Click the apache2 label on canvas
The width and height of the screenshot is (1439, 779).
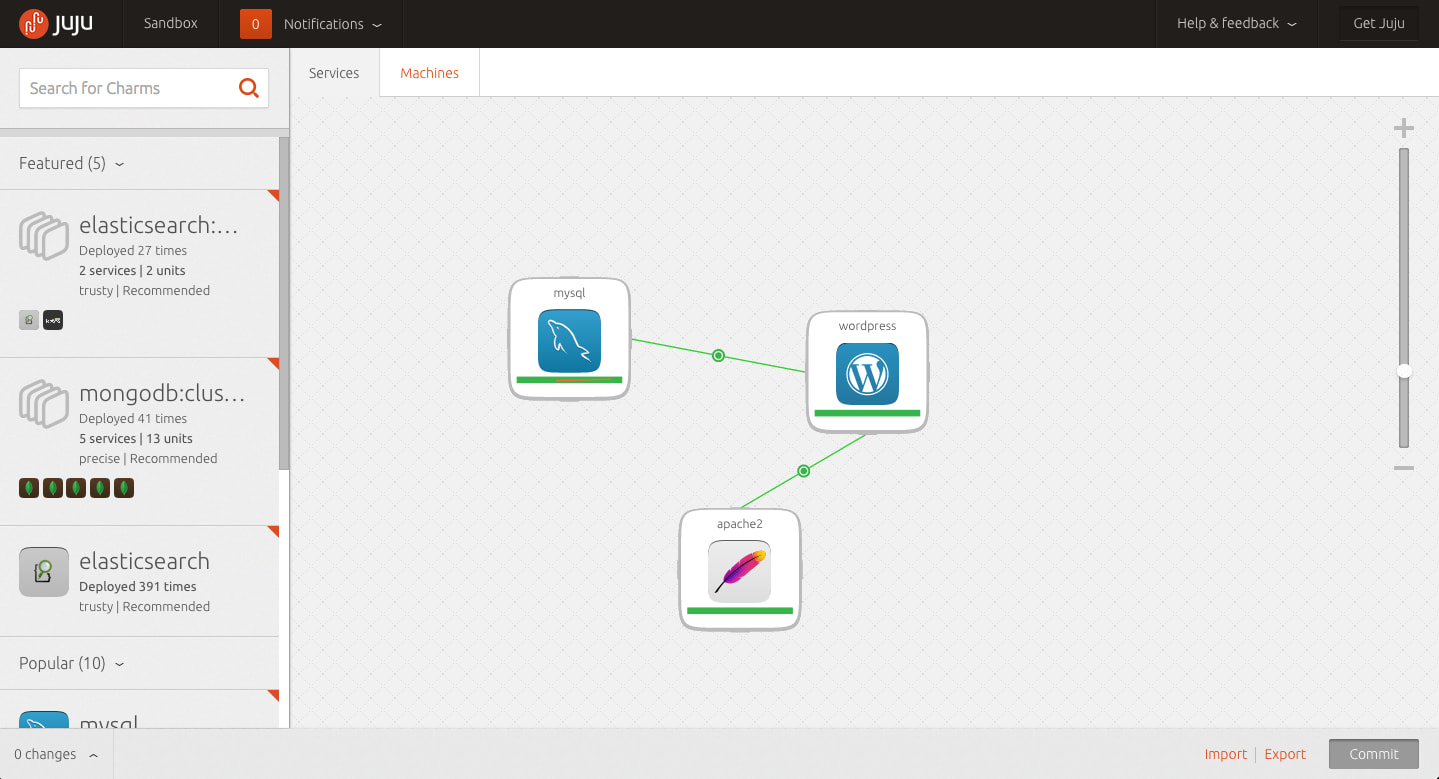coord(740,524)
